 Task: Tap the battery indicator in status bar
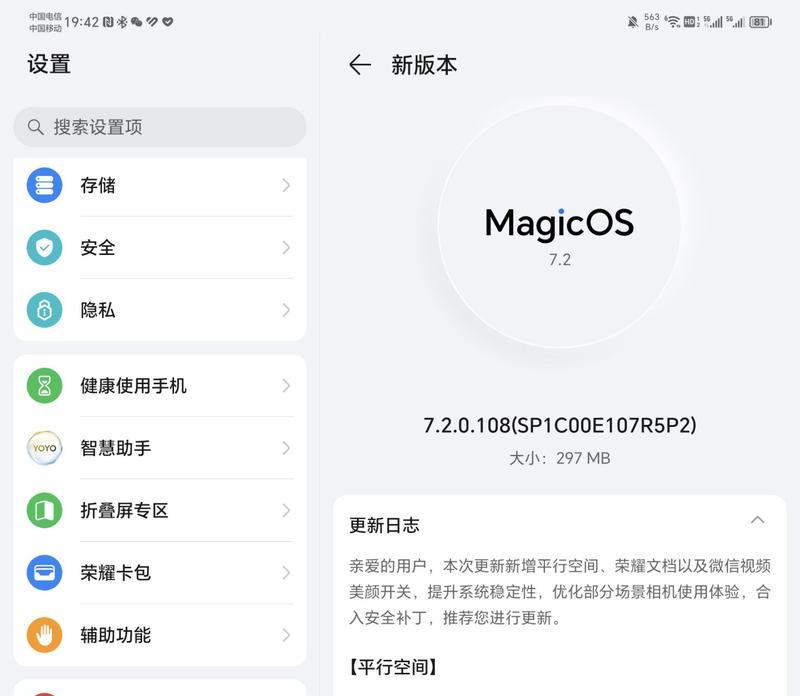(760, 22)
